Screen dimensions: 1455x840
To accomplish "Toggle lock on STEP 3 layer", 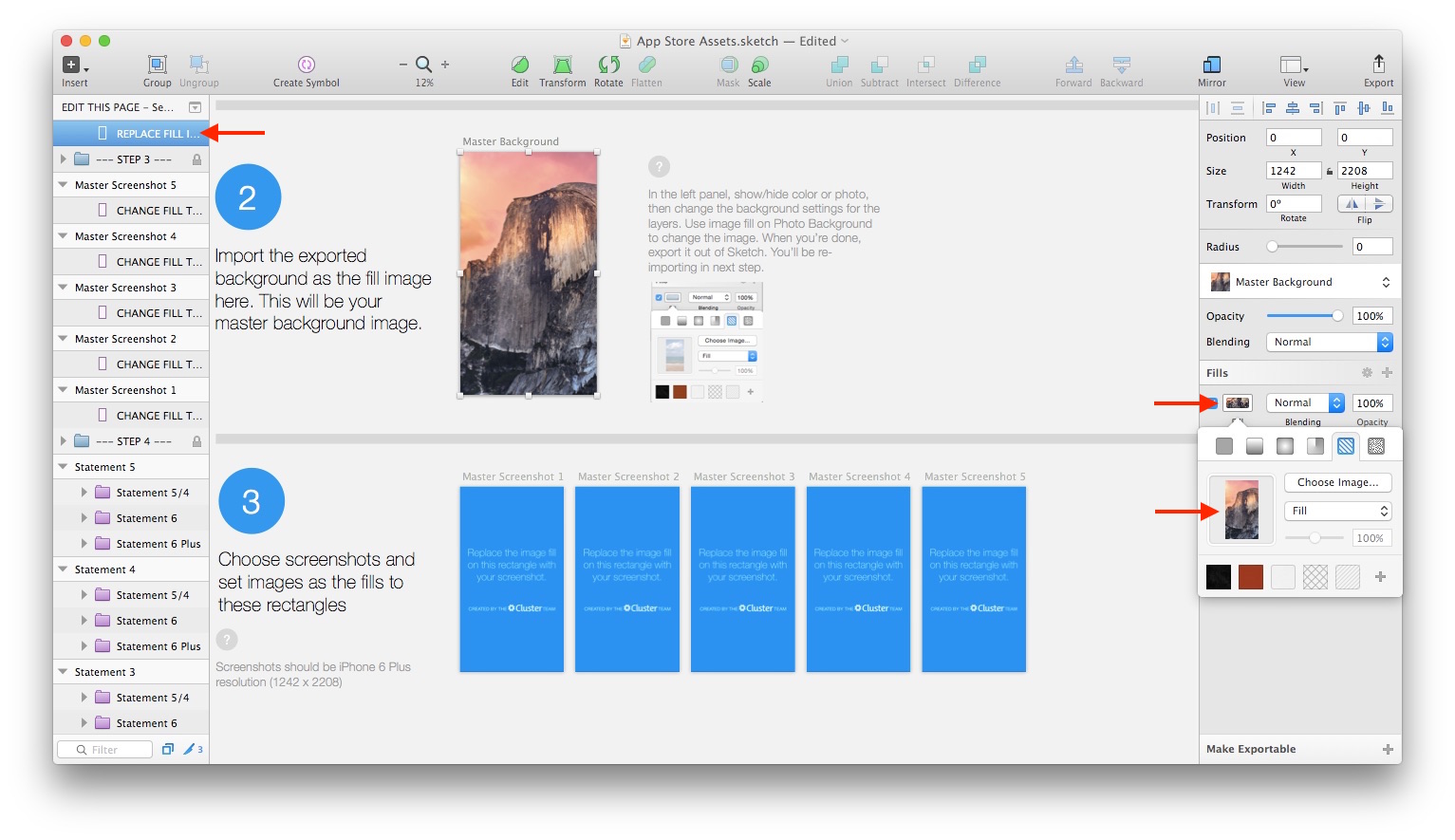I will [x=196, y=159].
